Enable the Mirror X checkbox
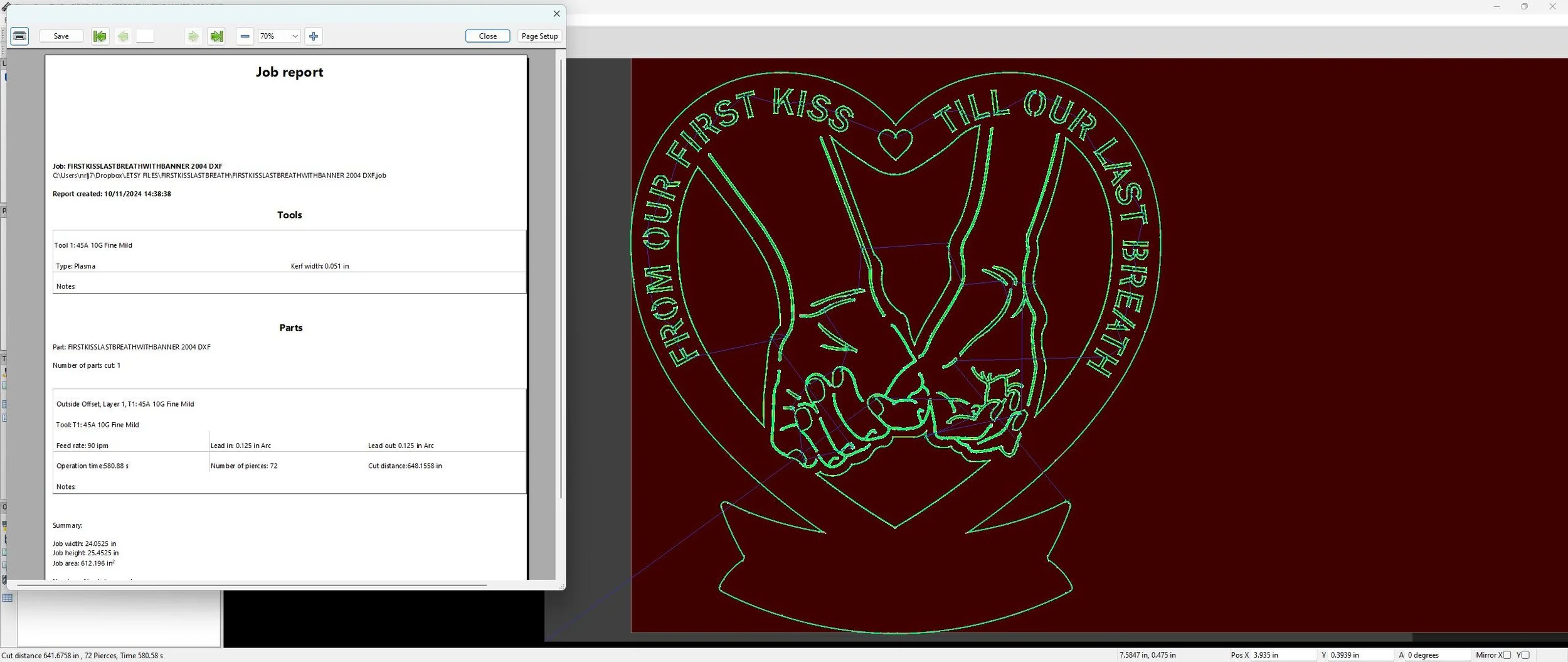The height and width of the screenshot is (662, 1568). click(1507, 655)
